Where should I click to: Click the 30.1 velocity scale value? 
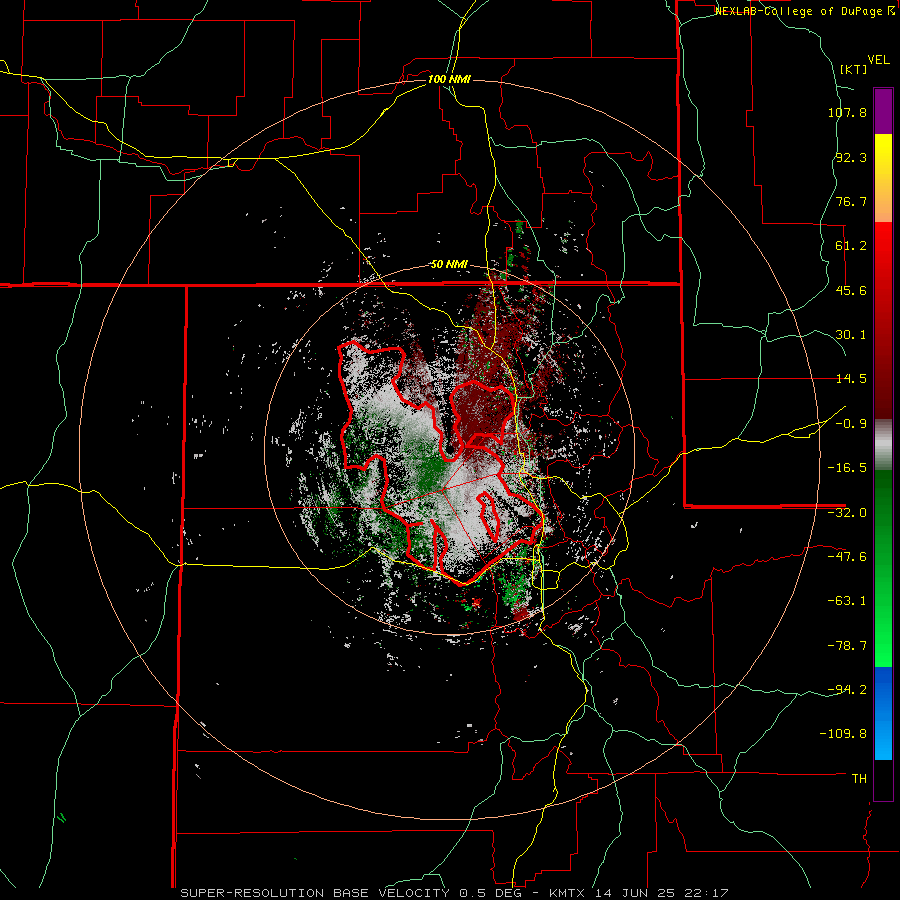pos(851,335)
